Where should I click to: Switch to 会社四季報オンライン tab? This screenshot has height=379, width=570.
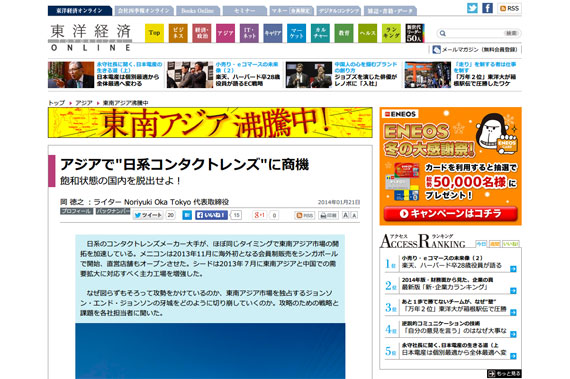[144, 11]
